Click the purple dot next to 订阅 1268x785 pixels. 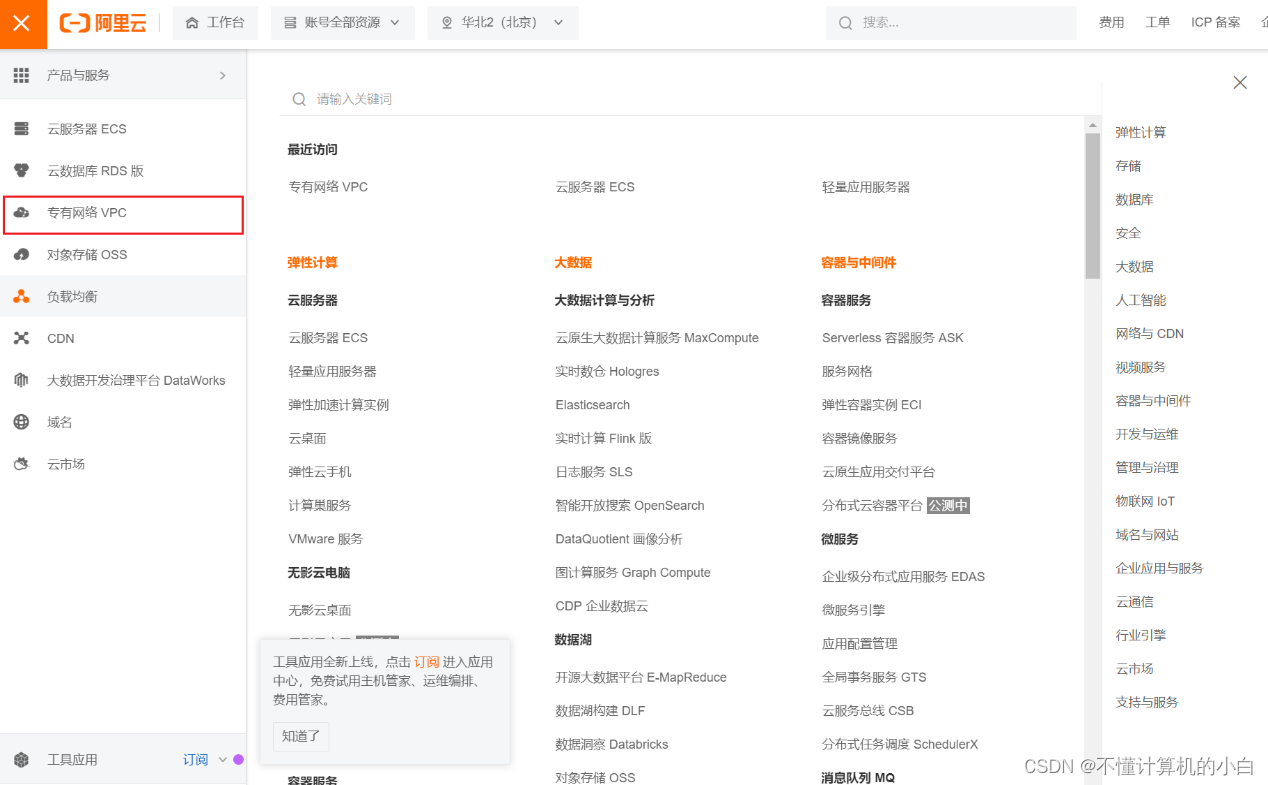tap(238, 760)
